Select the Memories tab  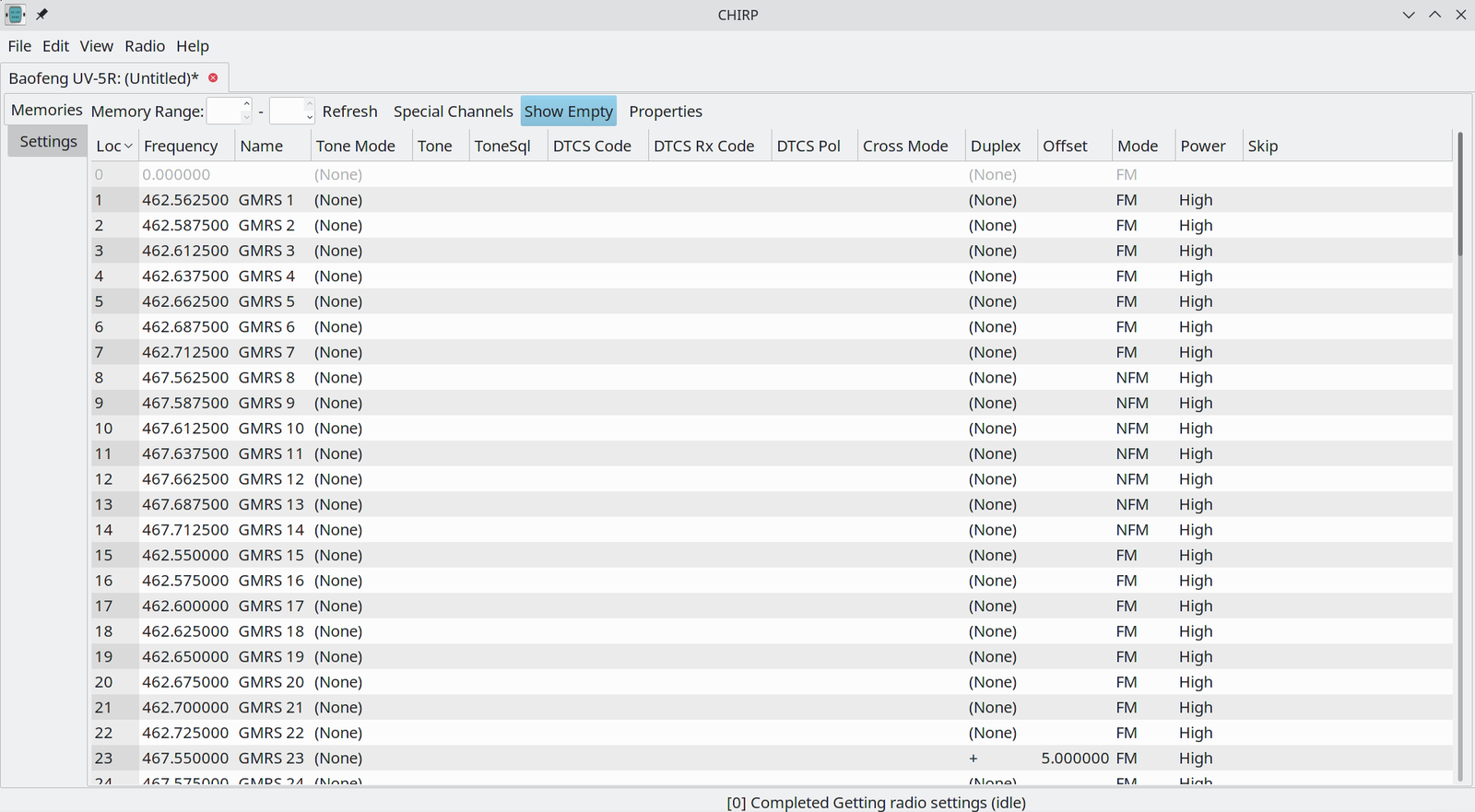pos(46,111)
